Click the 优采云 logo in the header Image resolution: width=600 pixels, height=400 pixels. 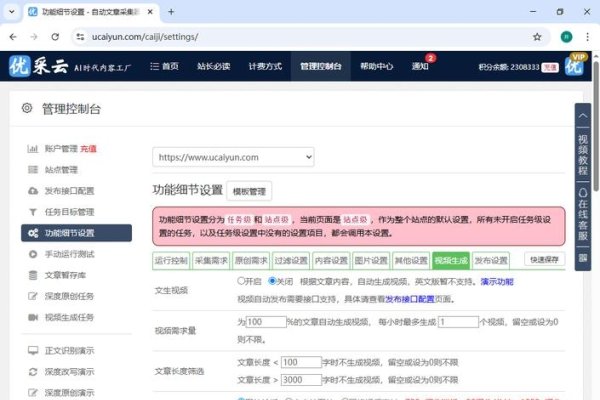tap(38, 67)
